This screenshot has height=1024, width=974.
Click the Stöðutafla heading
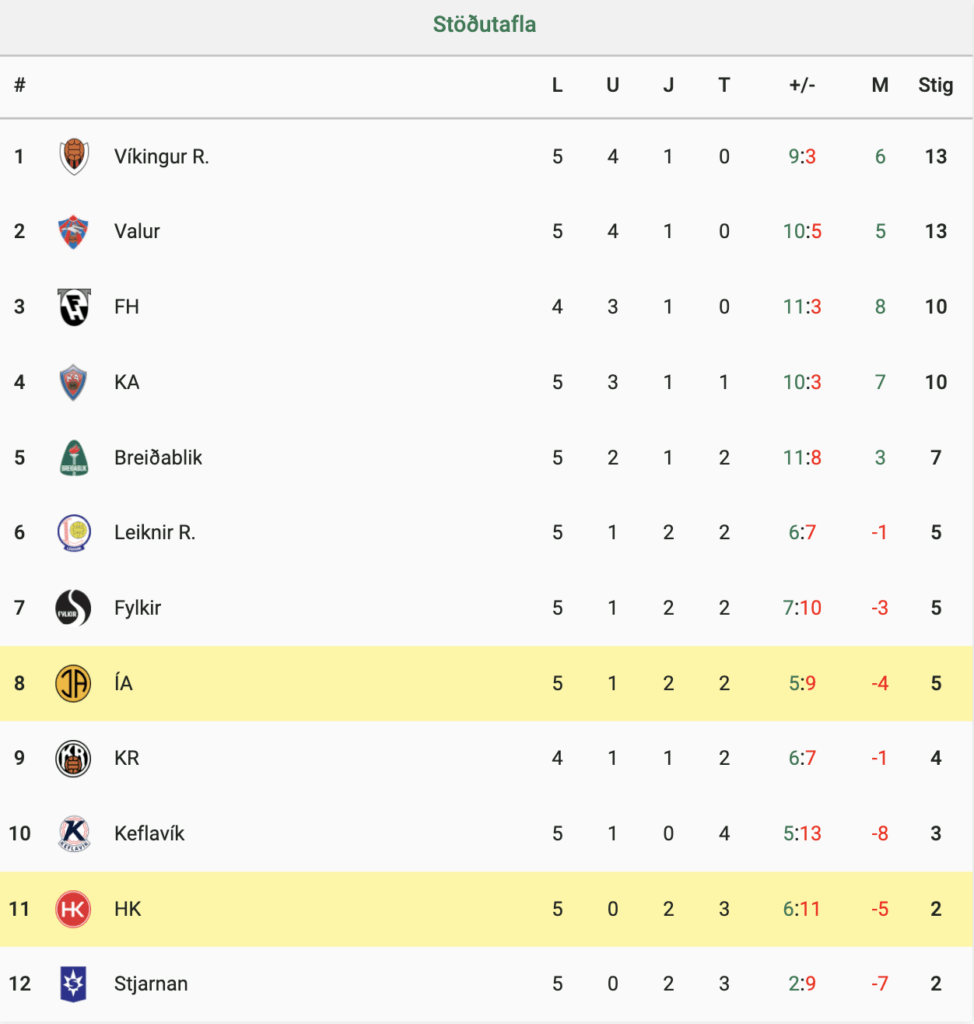[485, 24]
